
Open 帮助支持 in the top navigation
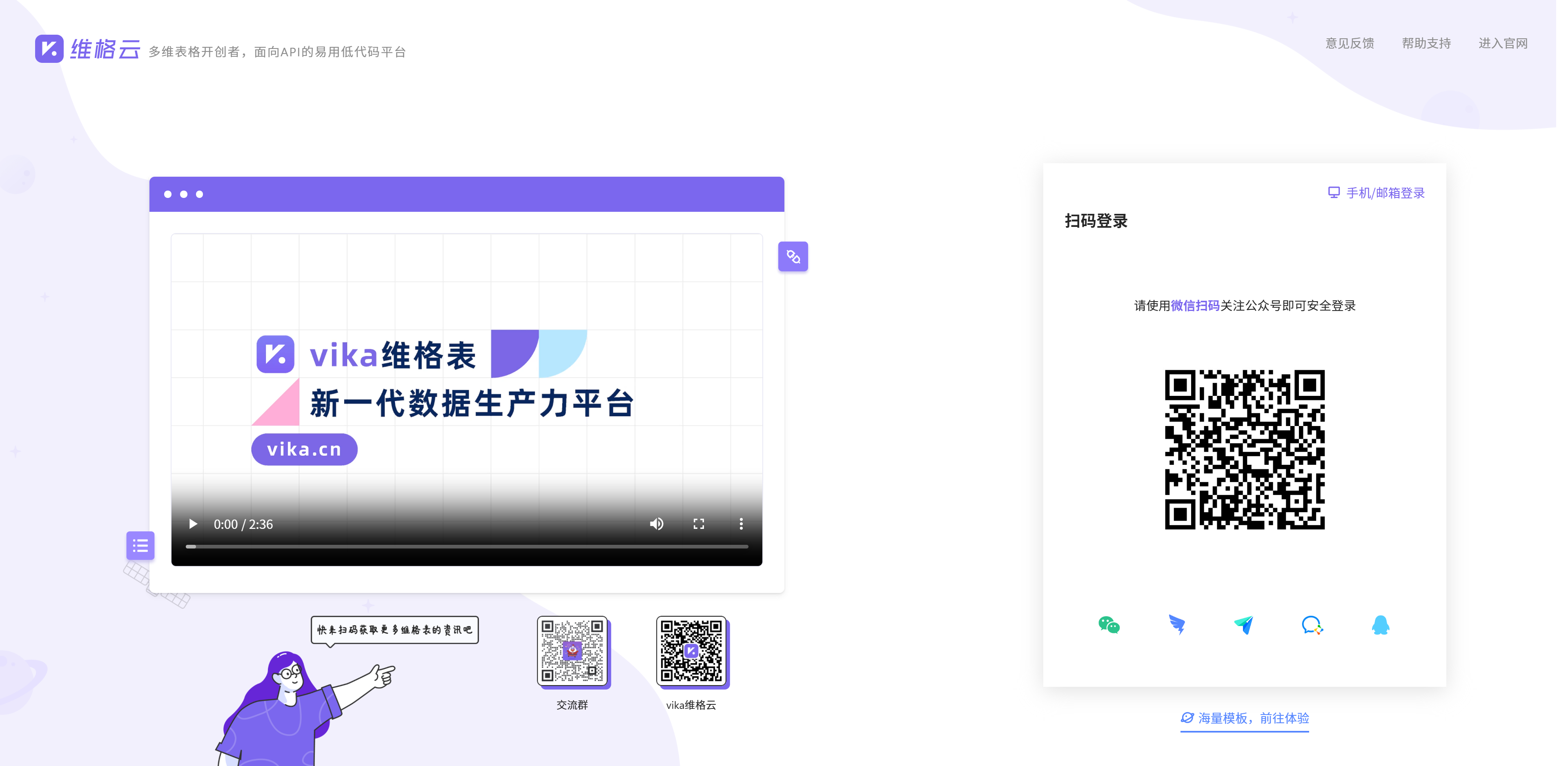point(1426,43)
